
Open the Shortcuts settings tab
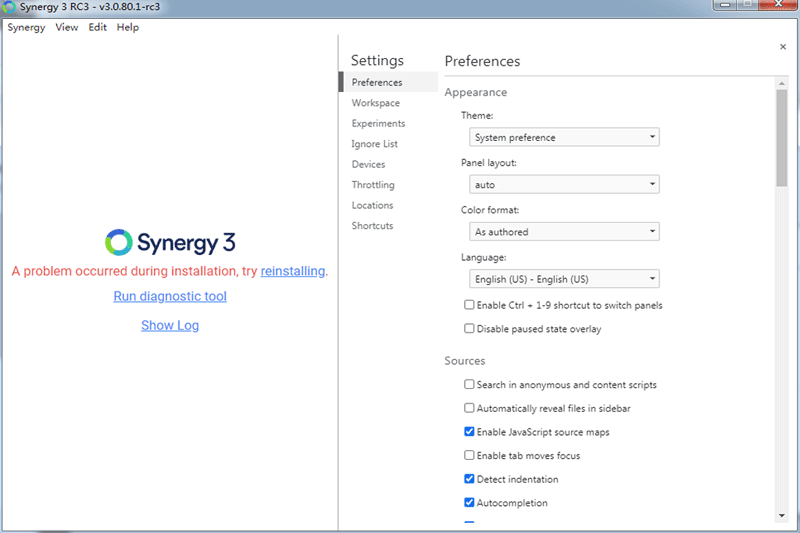(x=372, y=225)
